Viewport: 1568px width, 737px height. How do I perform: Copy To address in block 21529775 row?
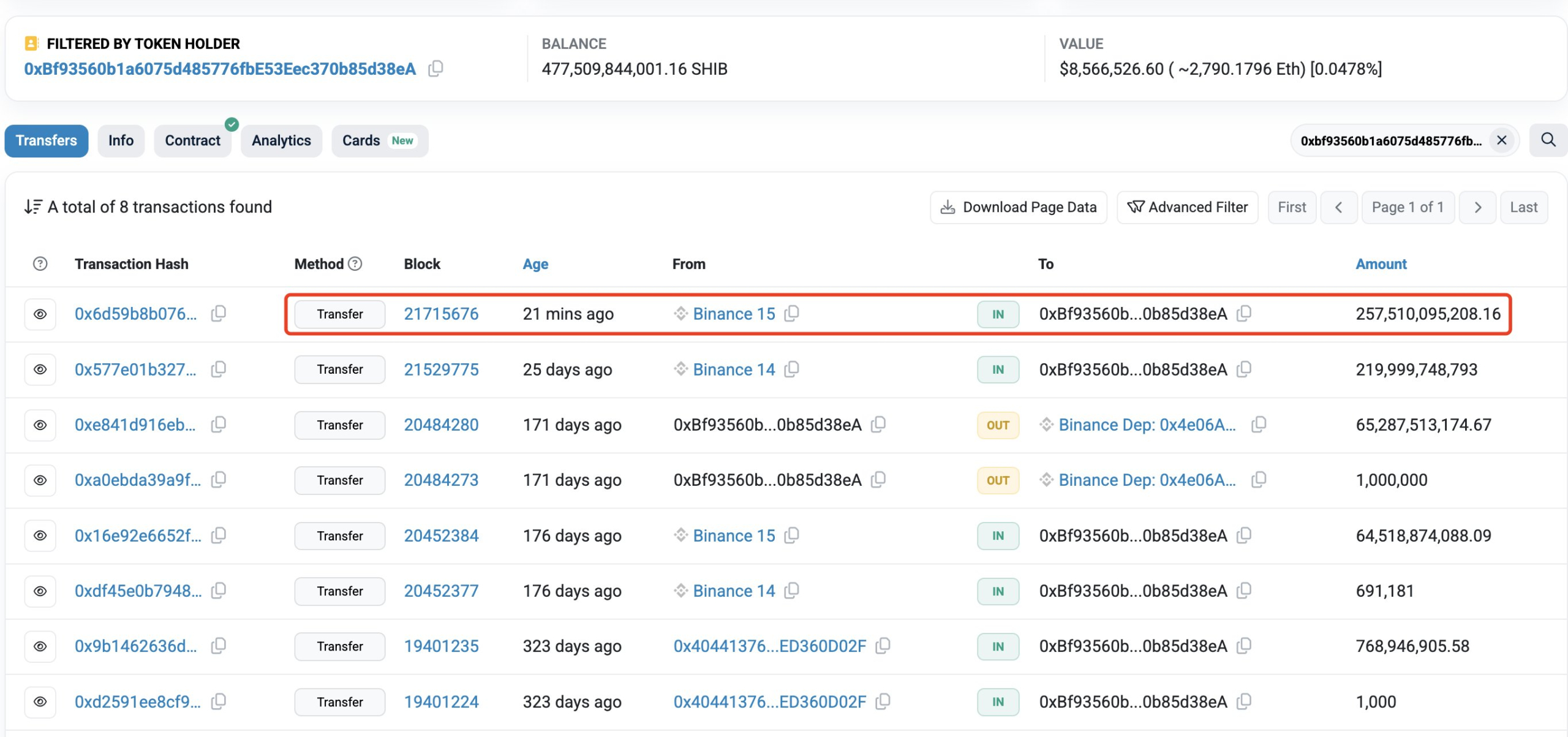coord(1244,369)
